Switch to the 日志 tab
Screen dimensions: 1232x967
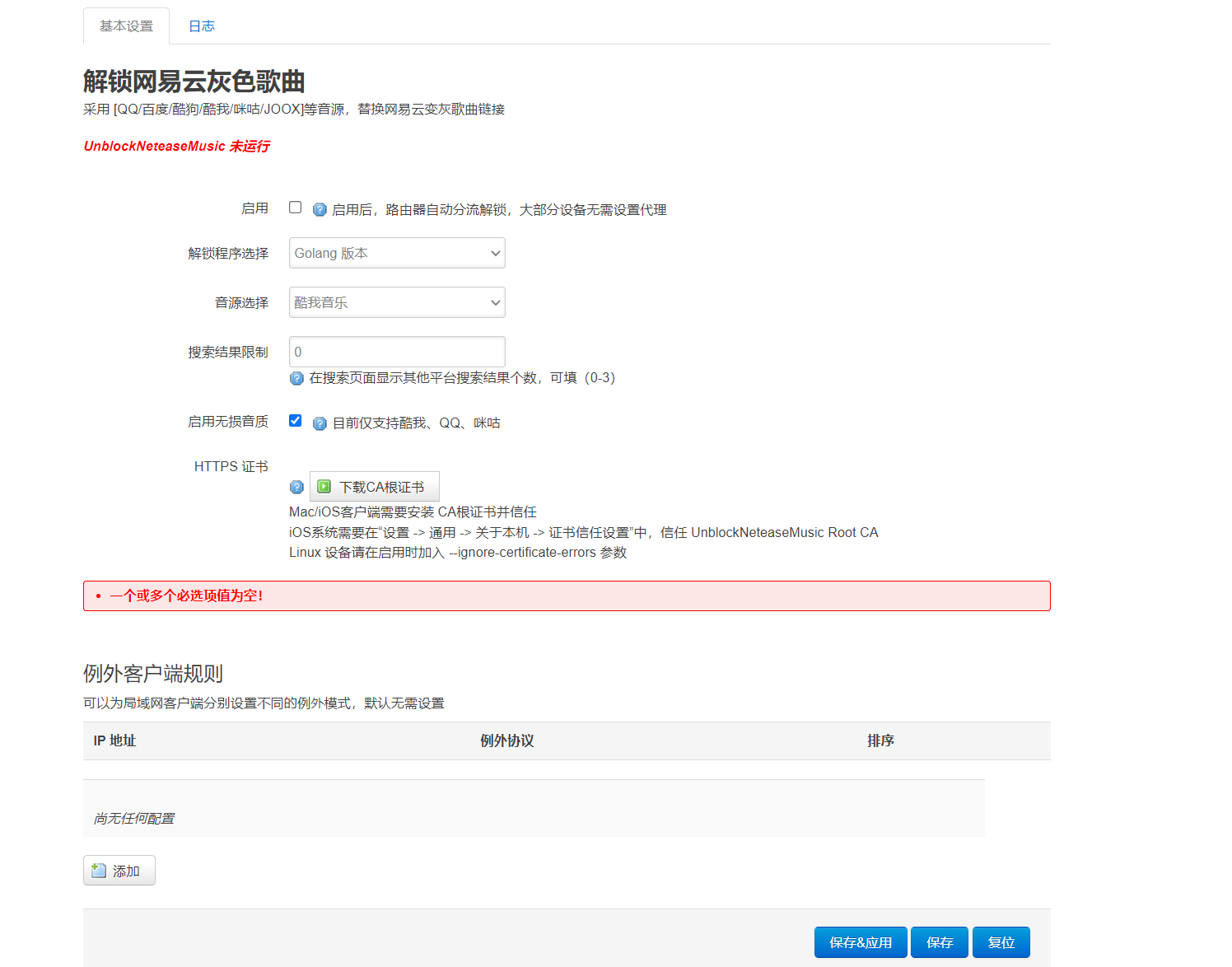pyautogui.click(x=202, y=26)
